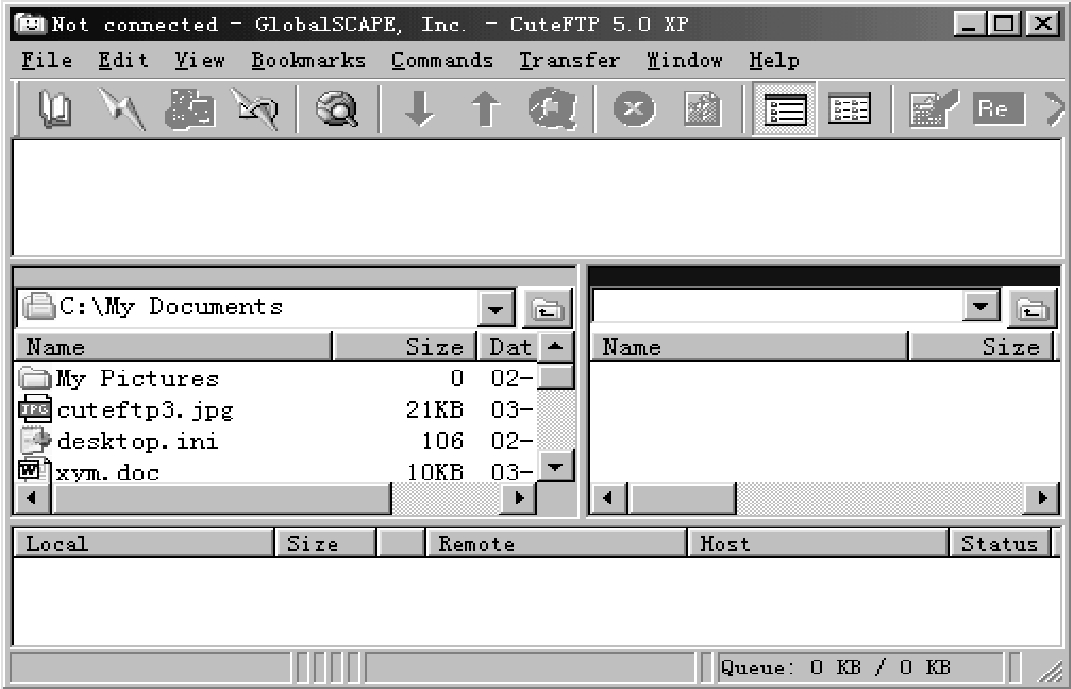Open the Edit menu
1071x689 pixels.
click(x=123, y=61)
